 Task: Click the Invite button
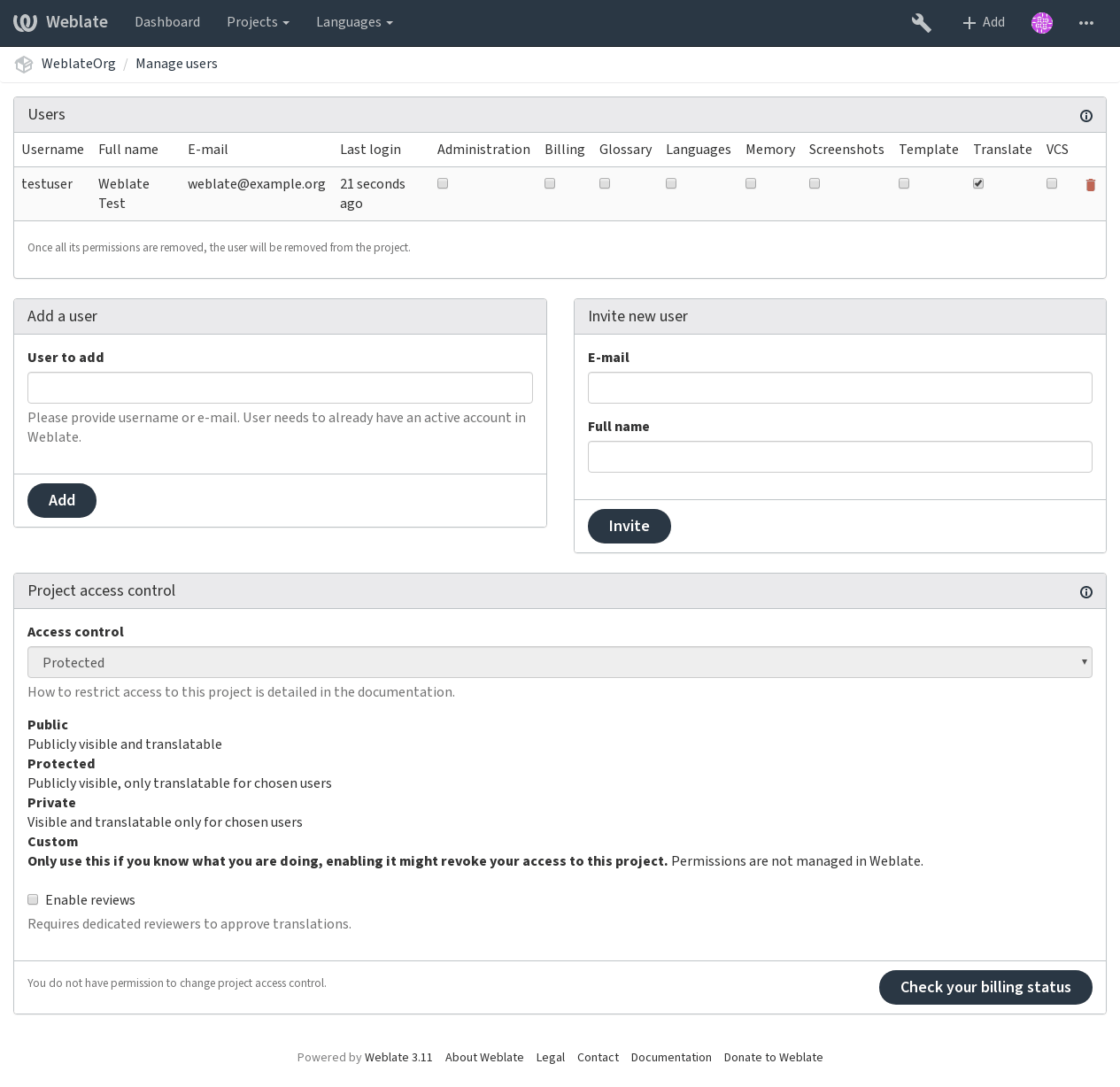click(630, 526)
